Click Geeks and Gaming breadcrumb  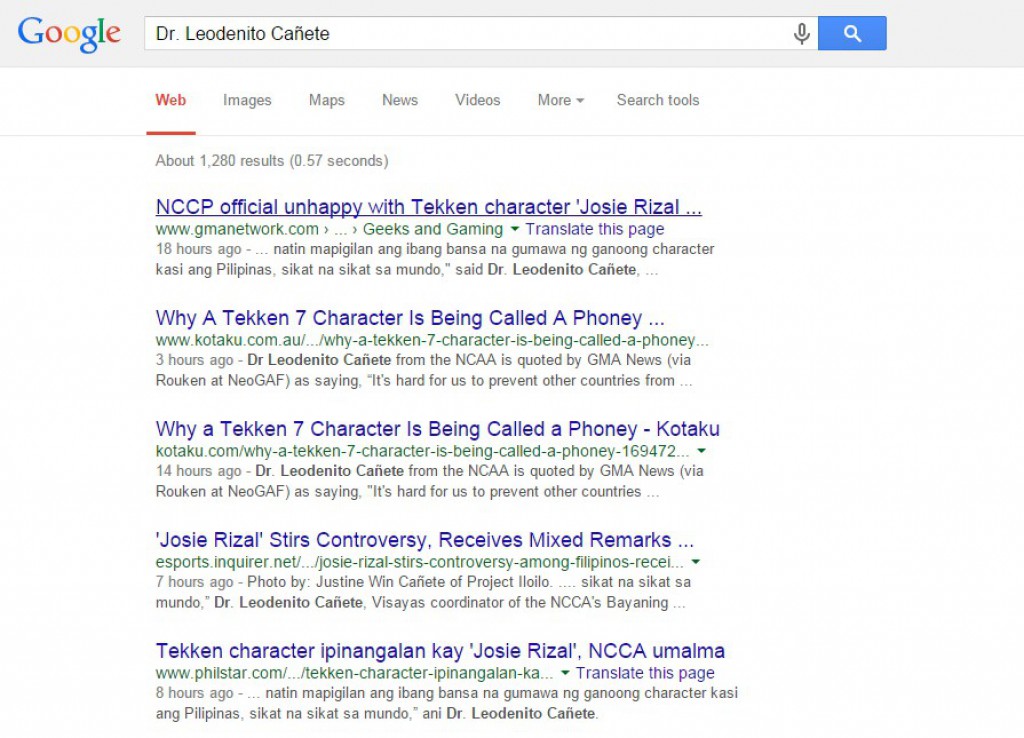pos(432,229)
